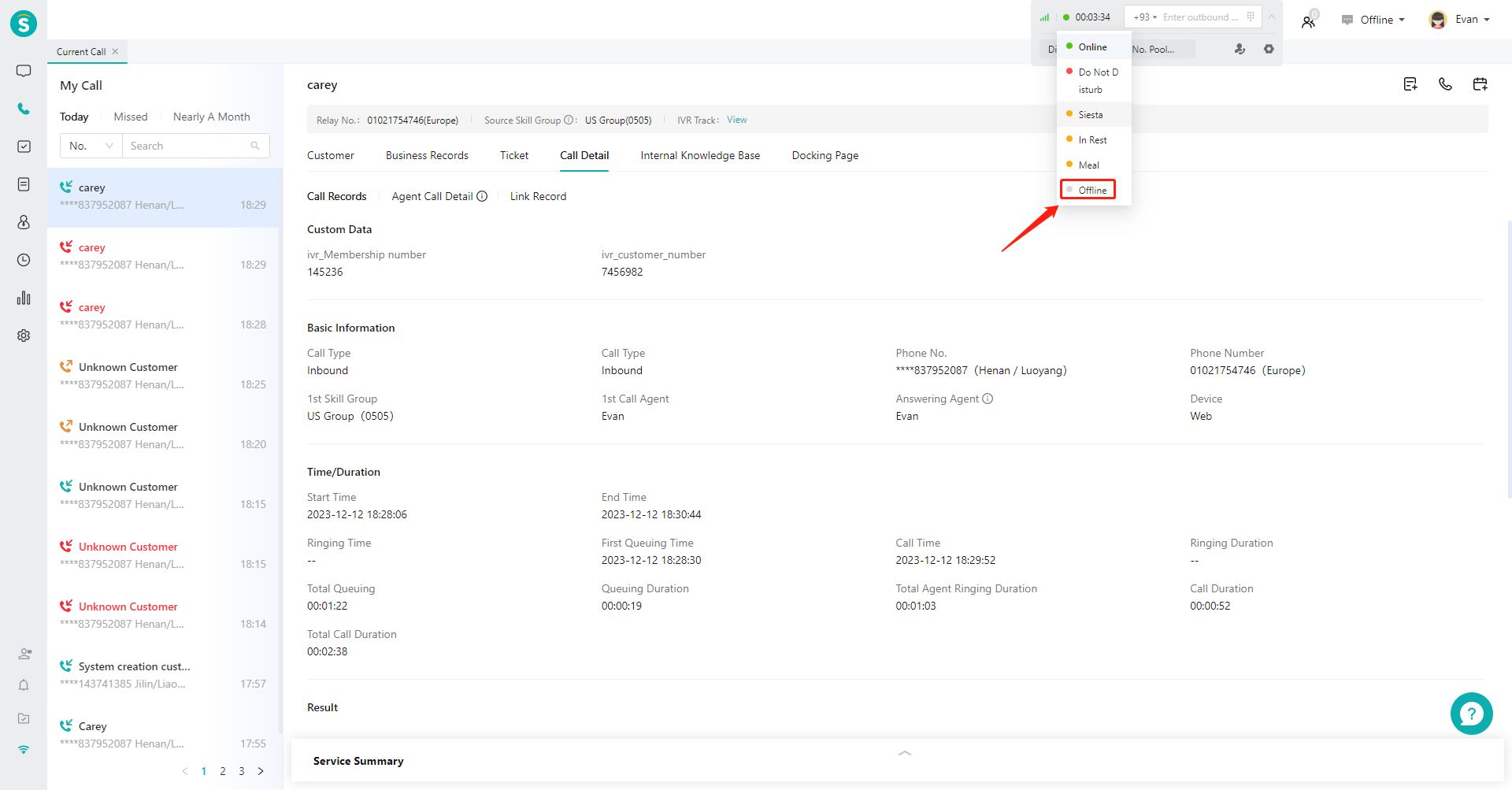Select the In Rest status option
1512x790 pixels.
pyautogui.click(x=1094, y=139)
